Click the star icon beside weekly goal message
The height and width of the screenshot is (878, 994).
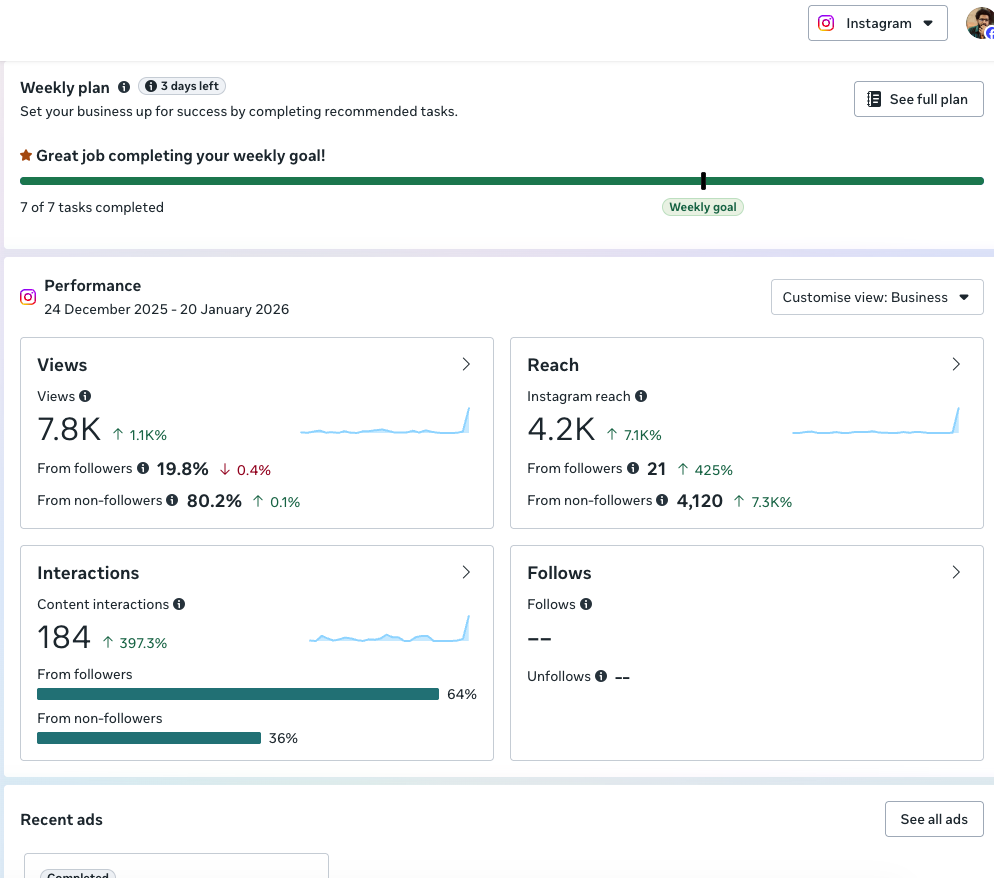[26, 155]
